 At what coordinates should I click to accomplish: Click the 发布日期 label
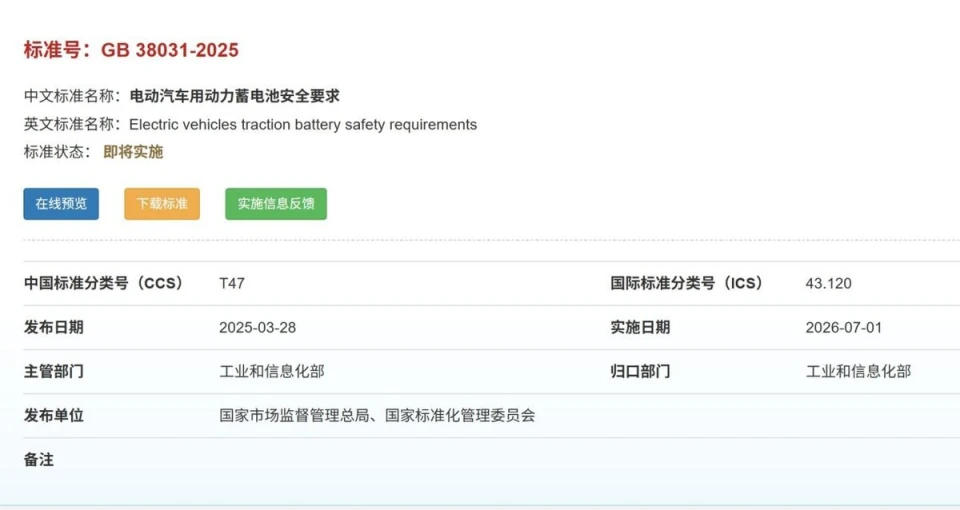(x=53, y=328)
